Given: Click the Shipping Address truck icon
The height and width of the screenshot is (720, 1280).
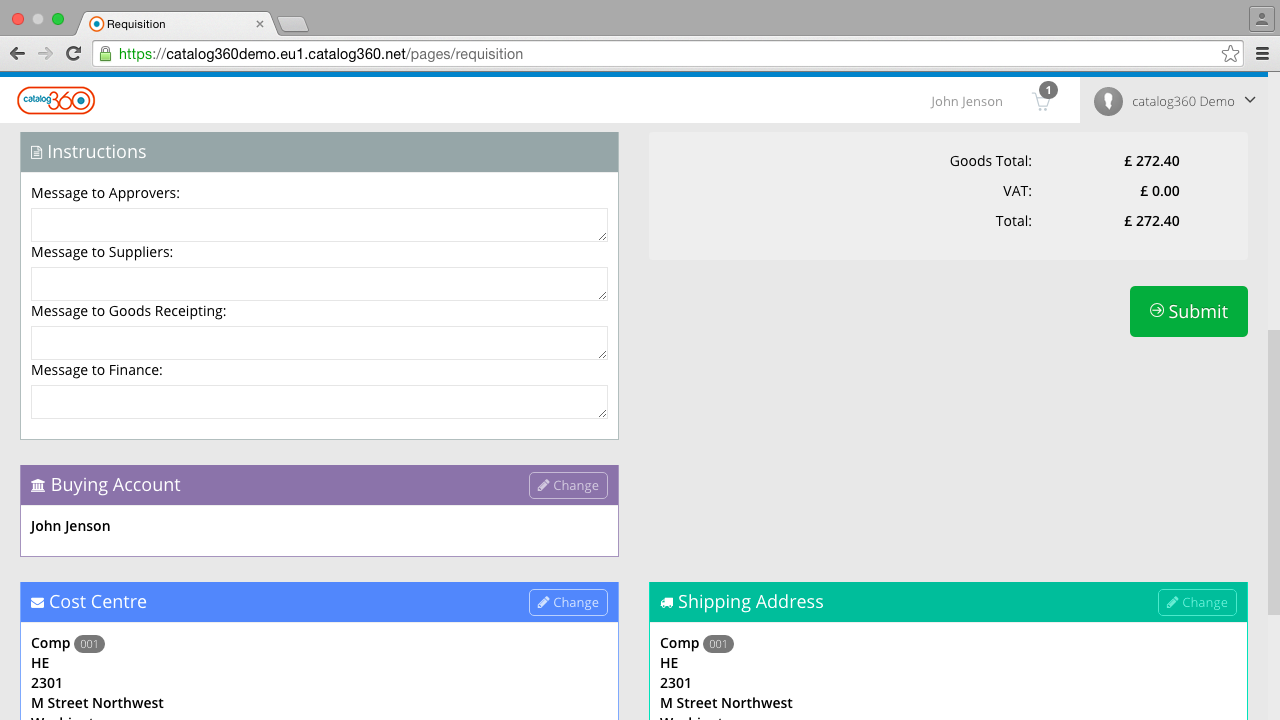Looking at the screenshot, I should point(667,603).
